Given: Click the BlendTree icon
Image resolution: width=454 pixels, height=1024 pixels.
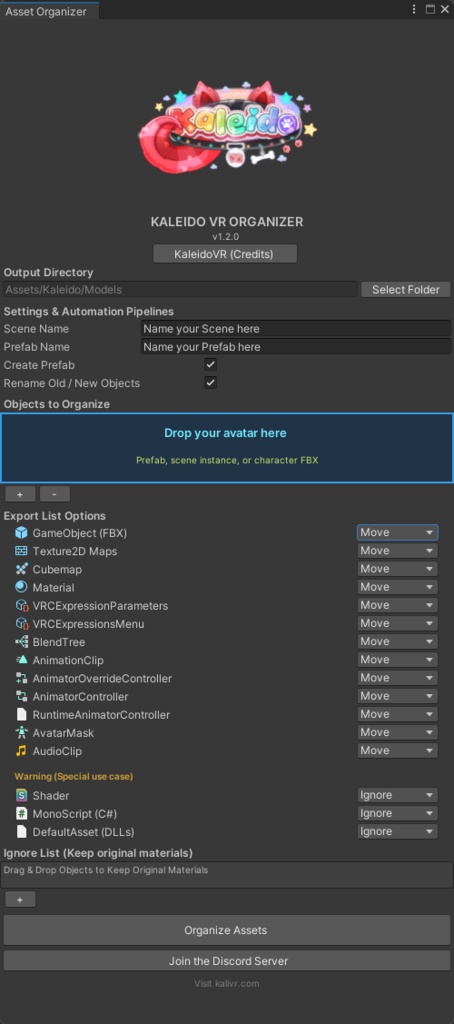Looking at the screenshot, I should coord(22,642).
